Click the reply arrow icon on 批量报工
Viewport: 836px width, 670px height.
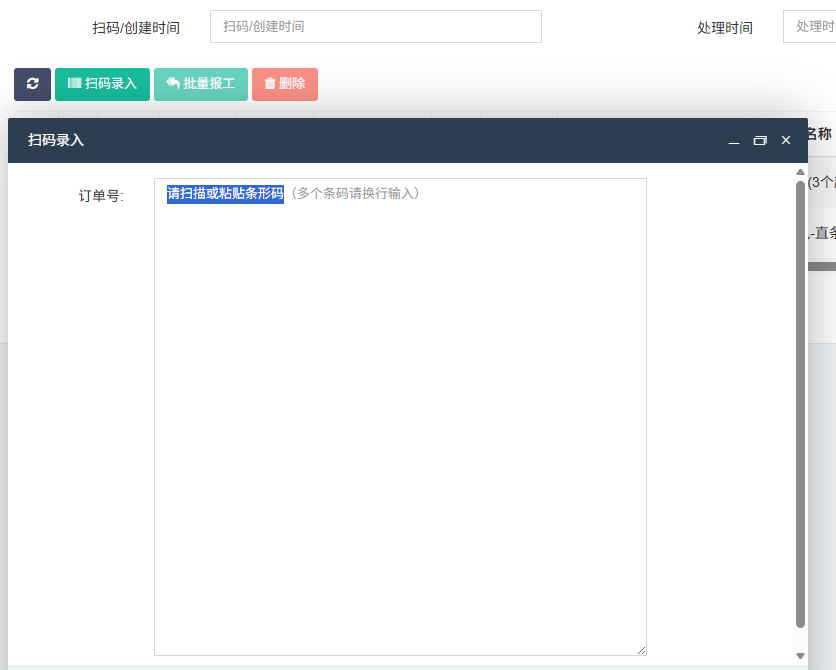[x=173, y=83]
